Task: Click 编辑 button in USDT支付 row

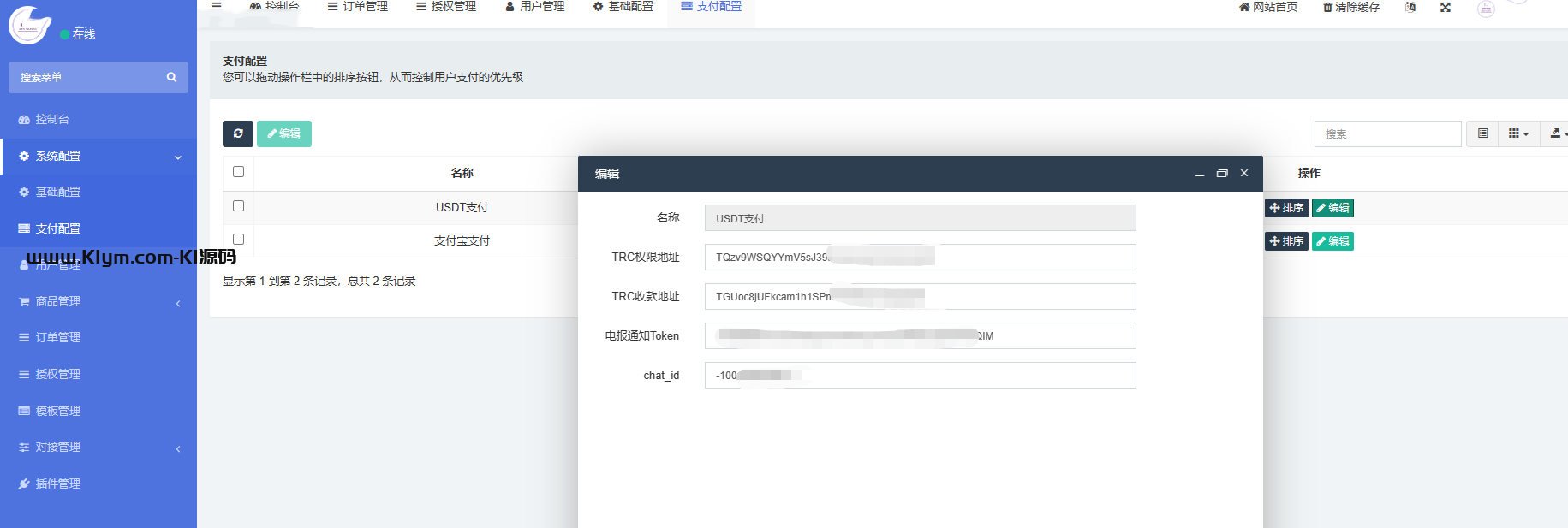Action: pos(1333,208)
